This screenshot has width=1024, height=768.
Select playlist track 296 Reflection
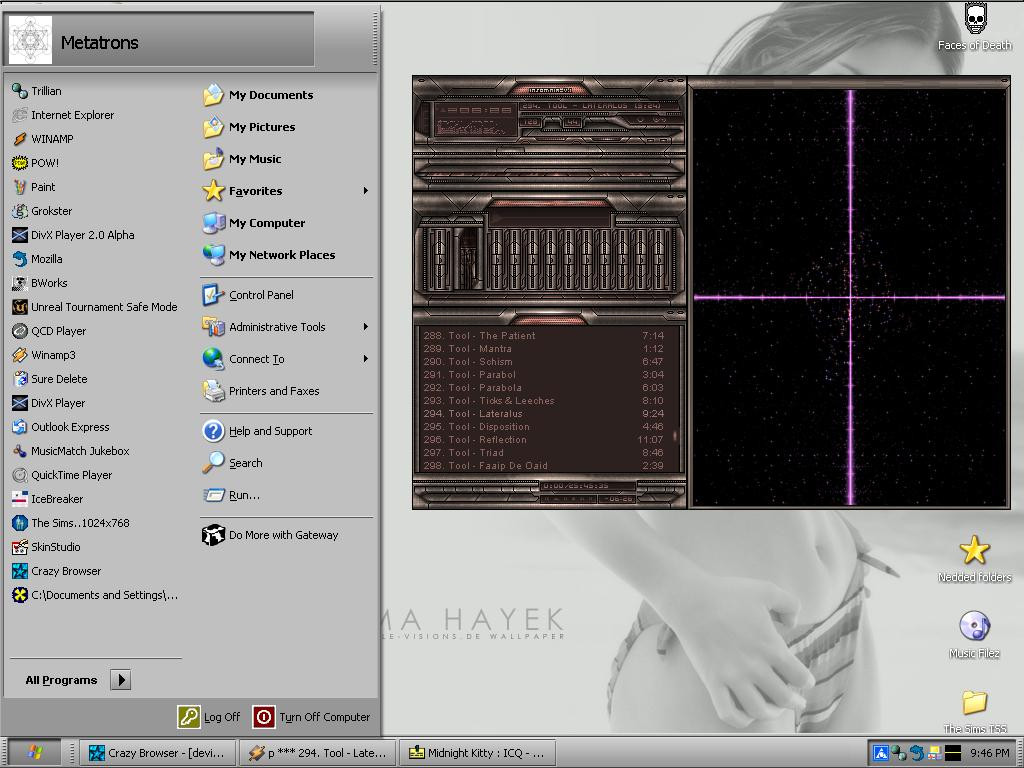[x=544, y=440]
